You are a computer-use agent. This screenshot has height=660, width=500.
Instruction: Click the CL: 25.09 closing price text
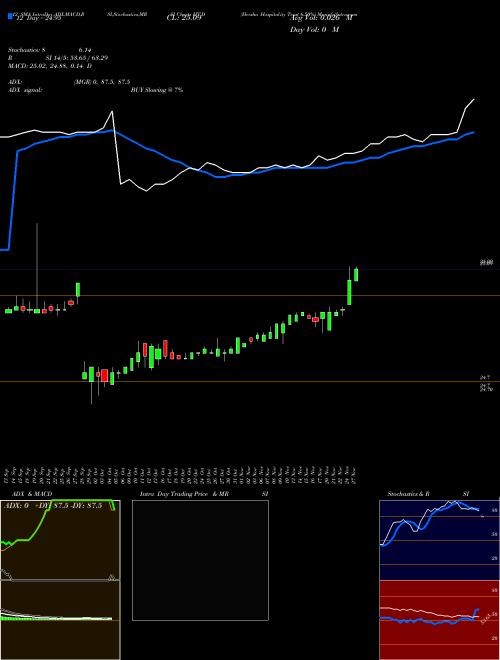[184, 18]
